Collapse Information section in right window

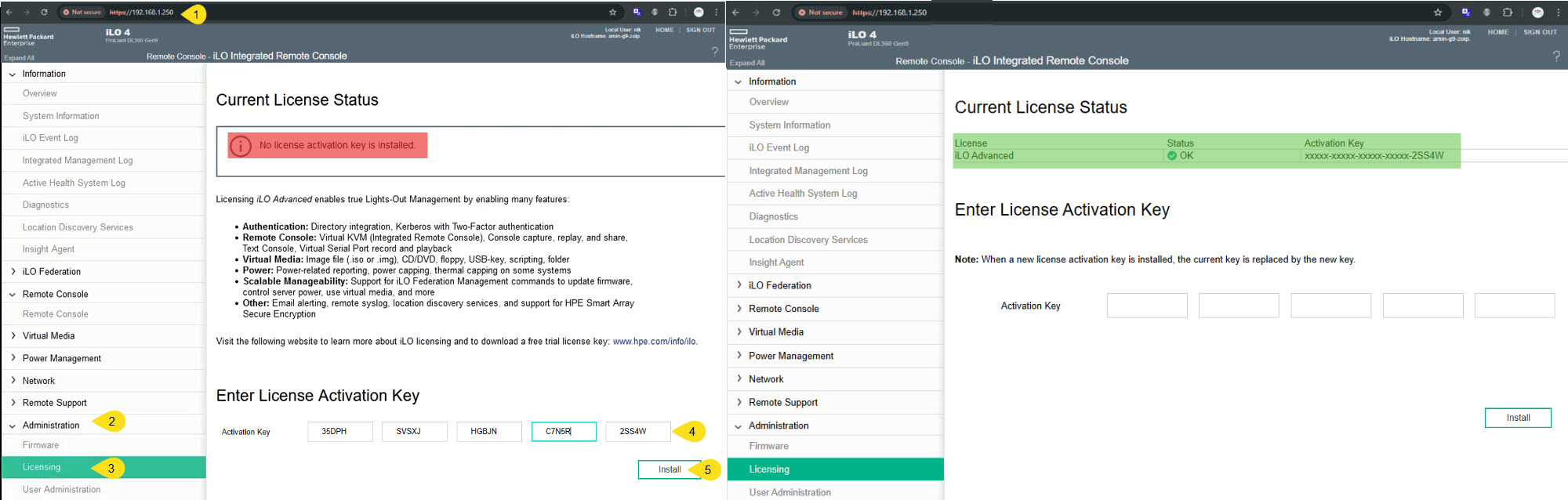739,82
